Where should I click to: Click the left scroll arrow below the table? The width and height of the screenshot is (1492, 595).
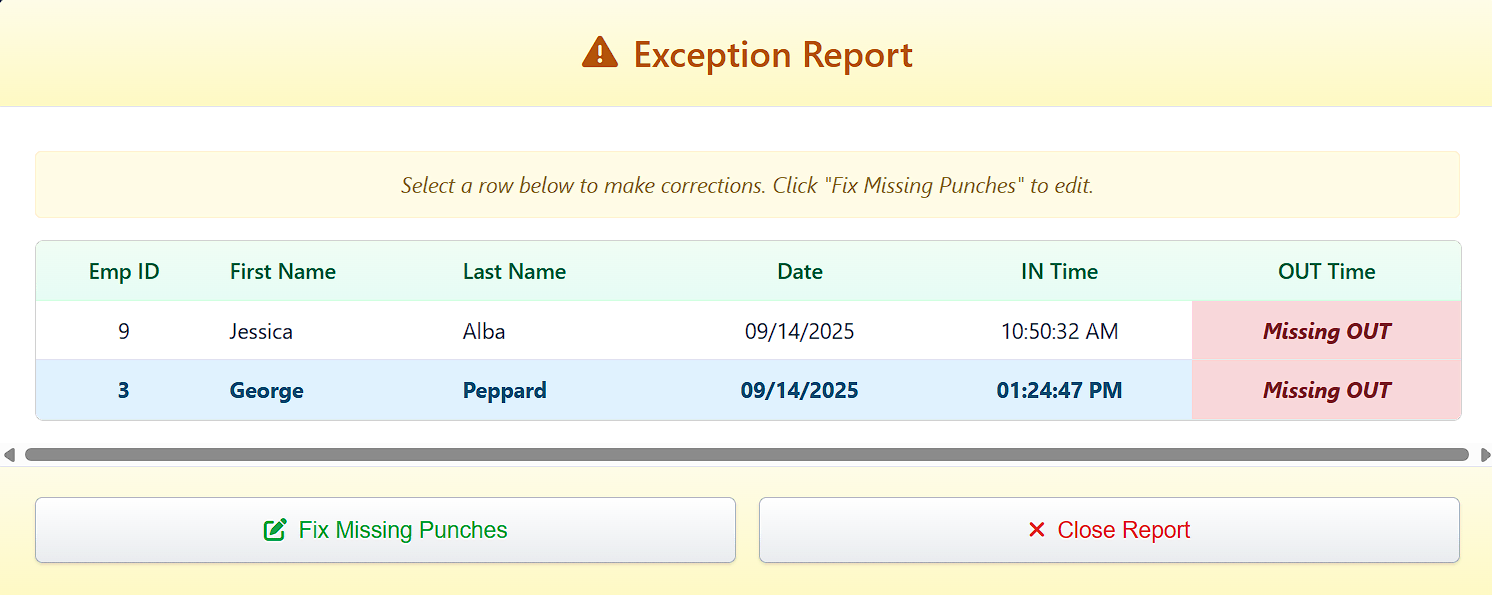(8, 455)
